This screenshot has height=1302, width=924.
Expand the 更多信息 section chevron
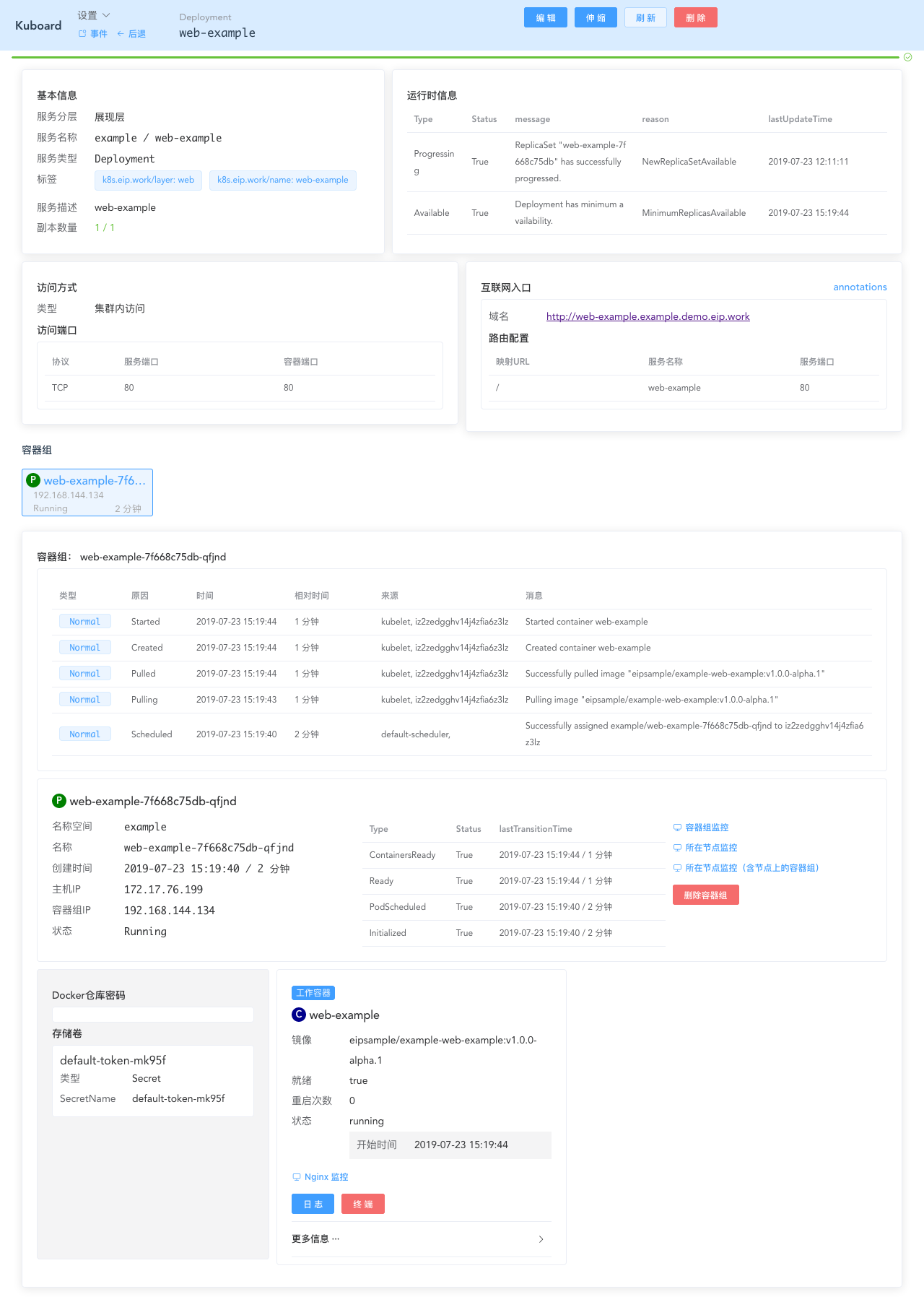pyautogui.click(x=541, y=1239)
